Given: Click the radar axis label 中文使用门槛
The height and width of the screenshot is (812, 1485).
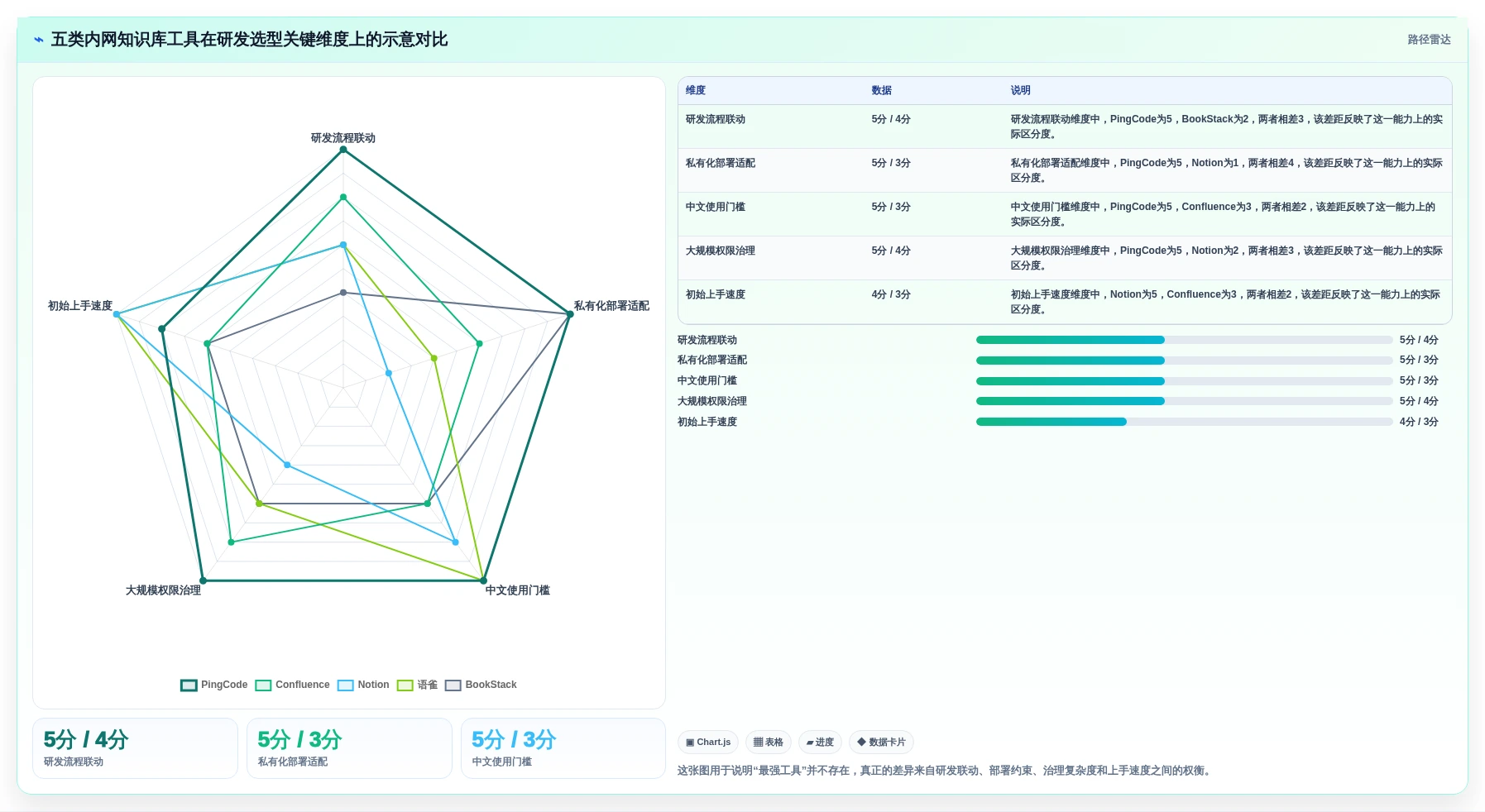Looking at the screenshot, I should (518, 590).
